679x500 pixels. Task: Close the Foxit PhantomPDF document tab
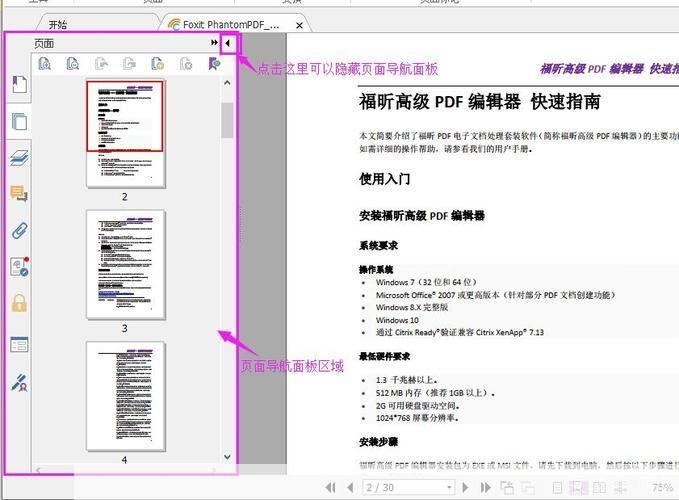(299, 26)
